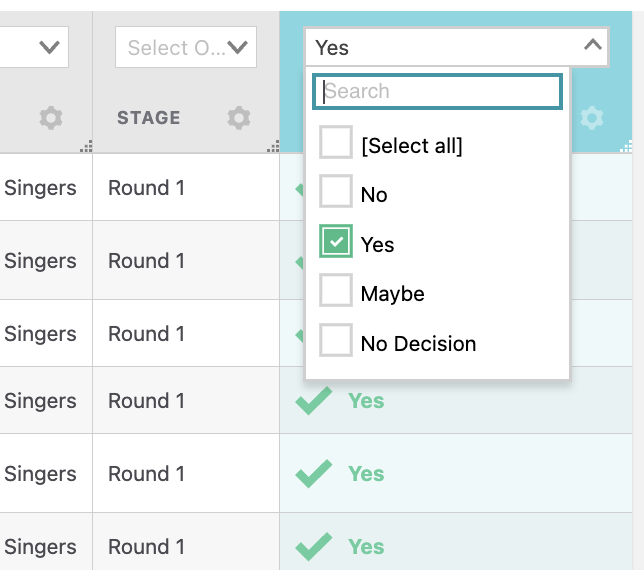644x570 pixels.
Task: Click the resize handle of the leftmost column
Action: [86, 147]
